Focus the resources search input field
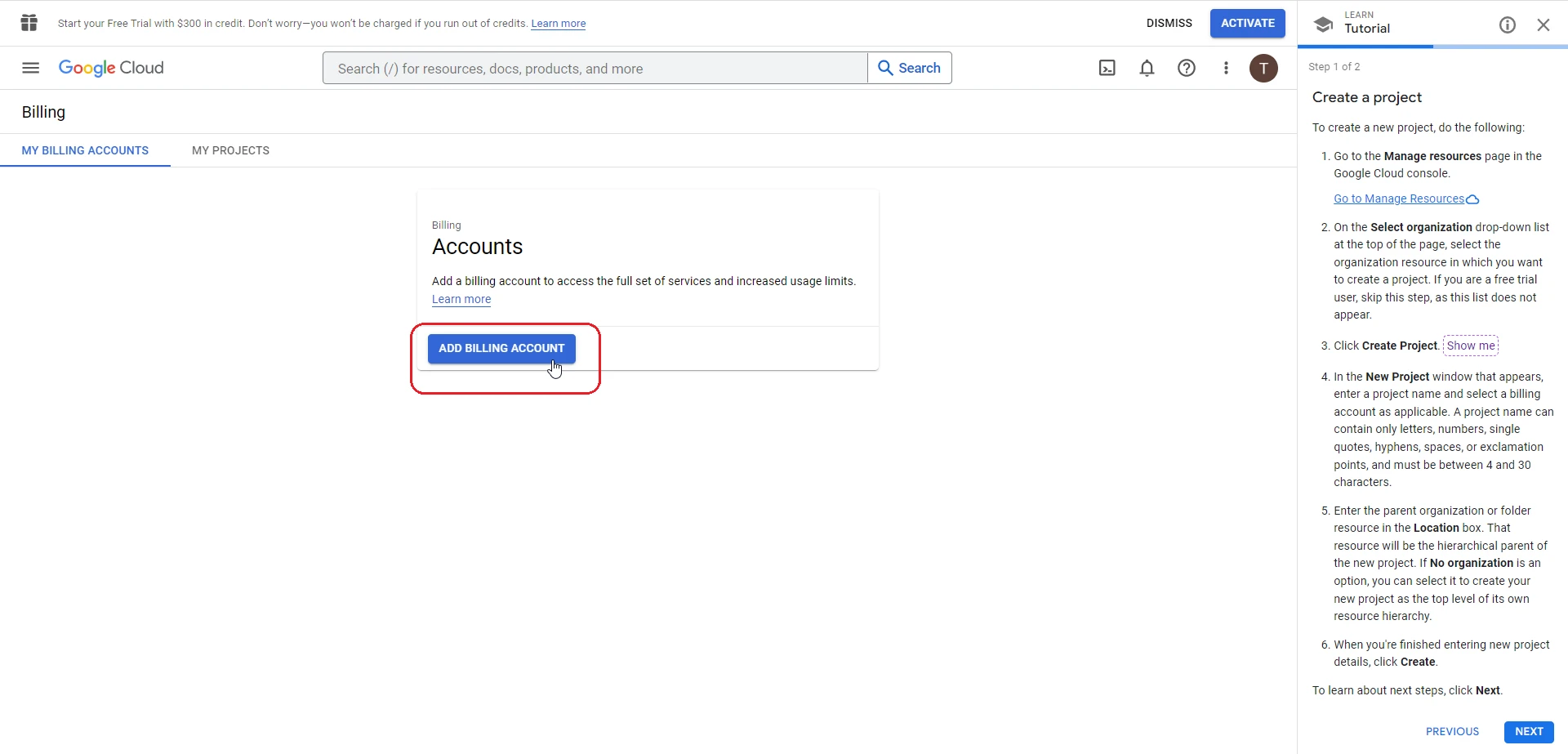The image size is (1568, 754). pos(595,68)
